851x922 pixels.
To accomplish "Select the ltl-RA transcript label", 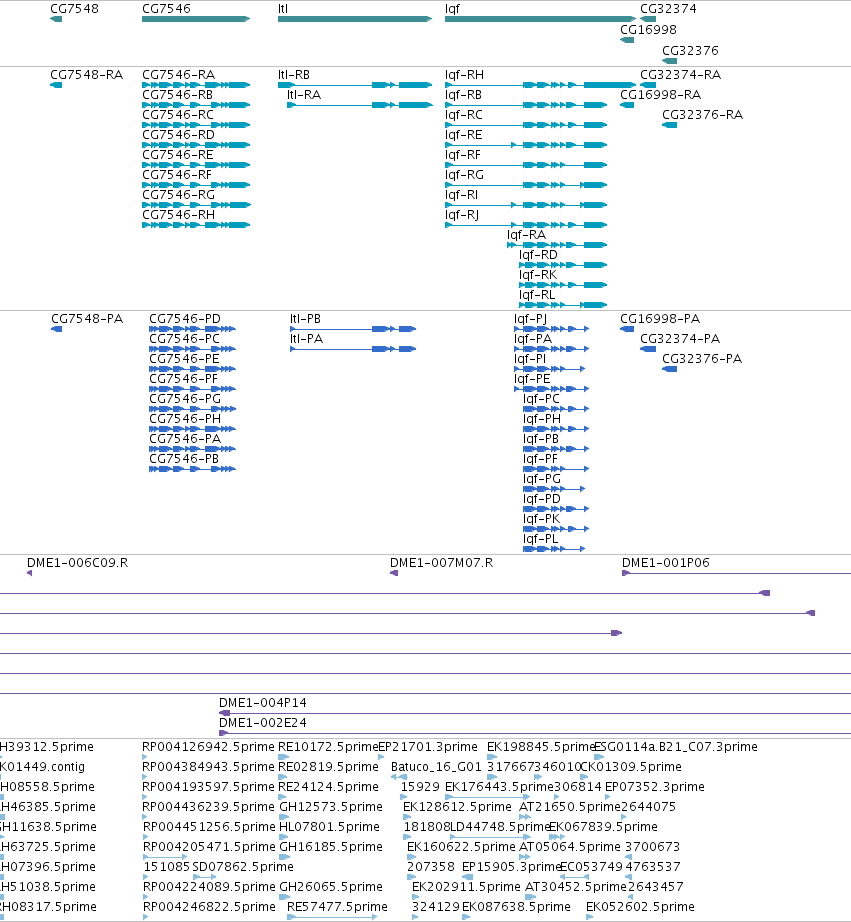I will 303,95.
